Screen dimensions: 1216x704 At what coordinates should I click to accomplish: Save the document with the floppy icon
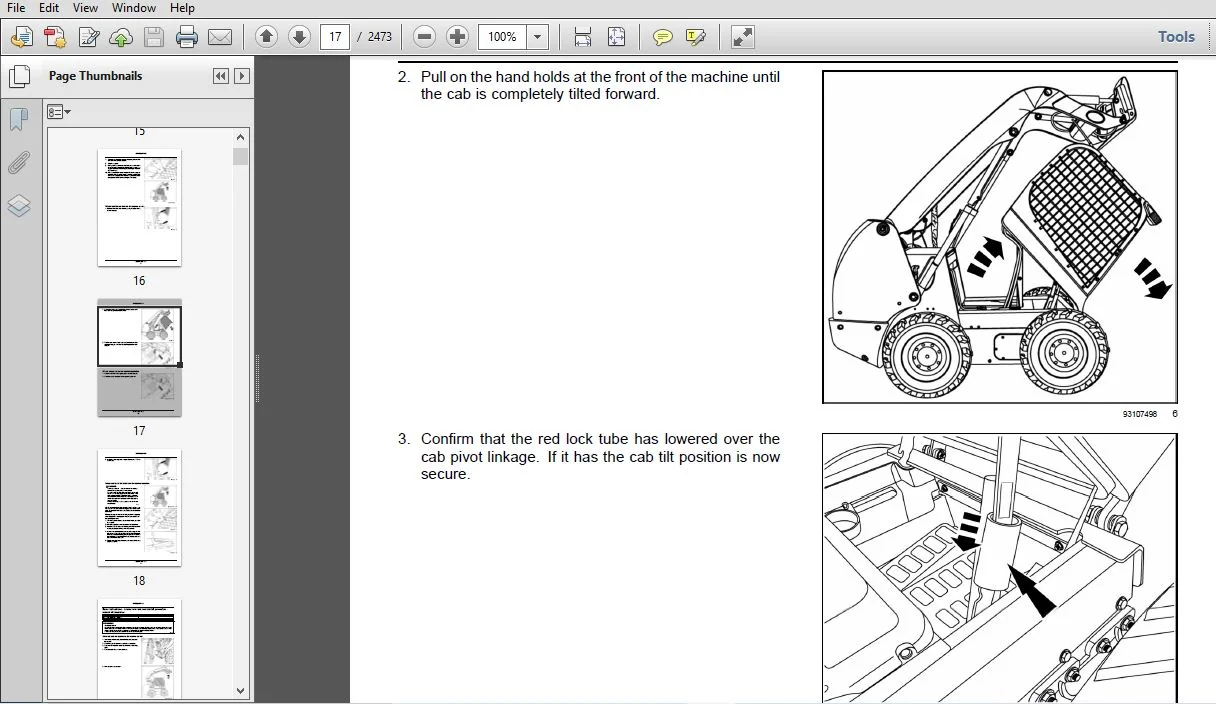[x=153, y=37]
